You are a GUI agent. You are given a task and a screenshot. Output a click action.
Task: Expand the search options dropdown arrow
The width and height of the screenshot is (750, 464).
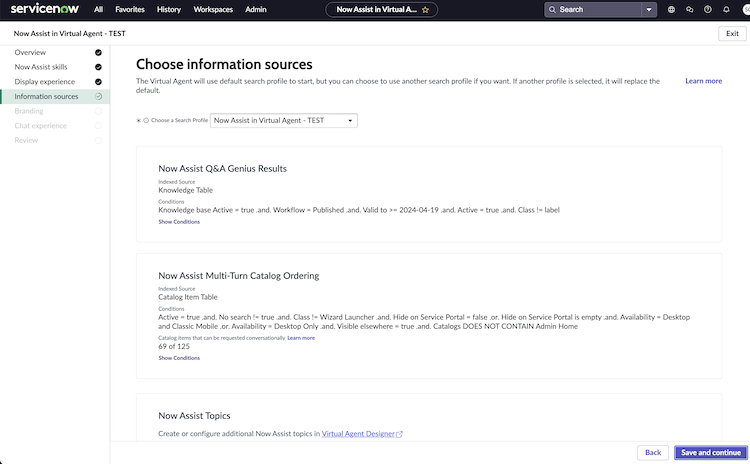[x=649, y=10]
